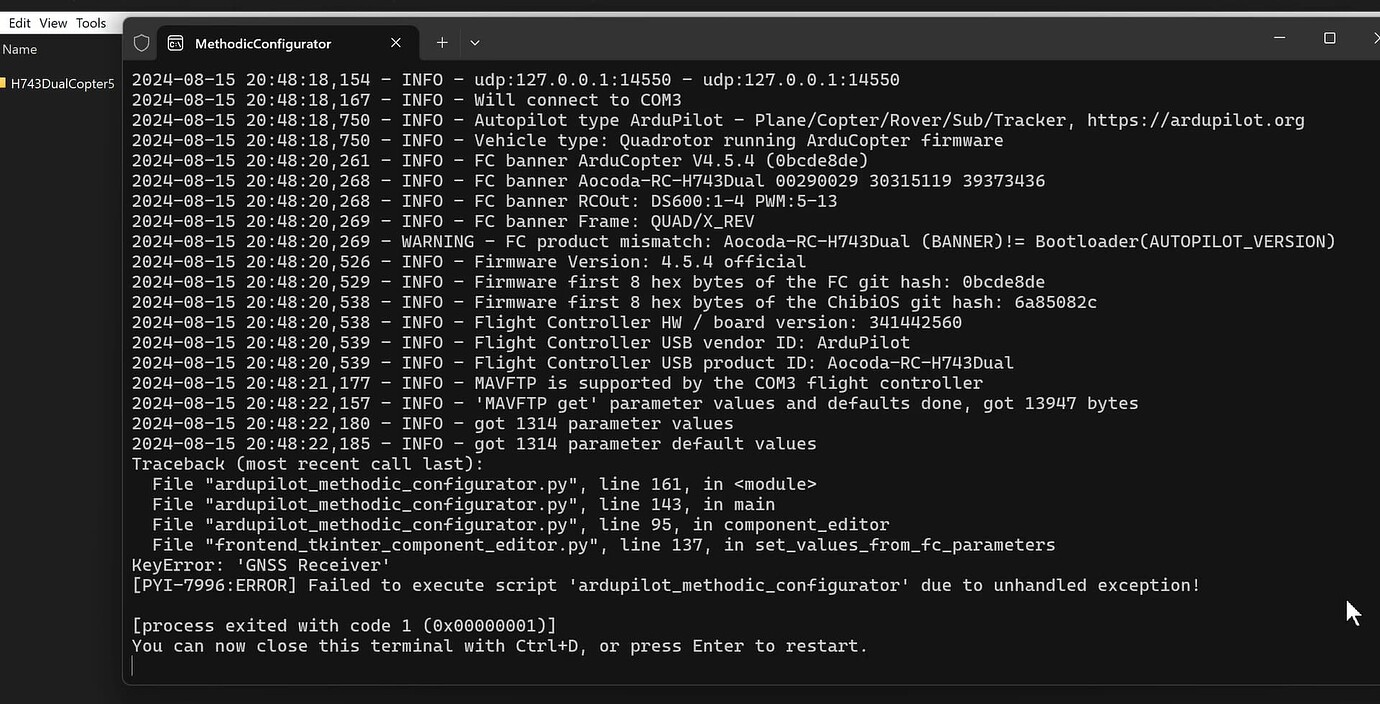This screenshot has width=1380, height=704.
Task: Select the FC product mismatch WARNING log line
Action: click(700, 241)
